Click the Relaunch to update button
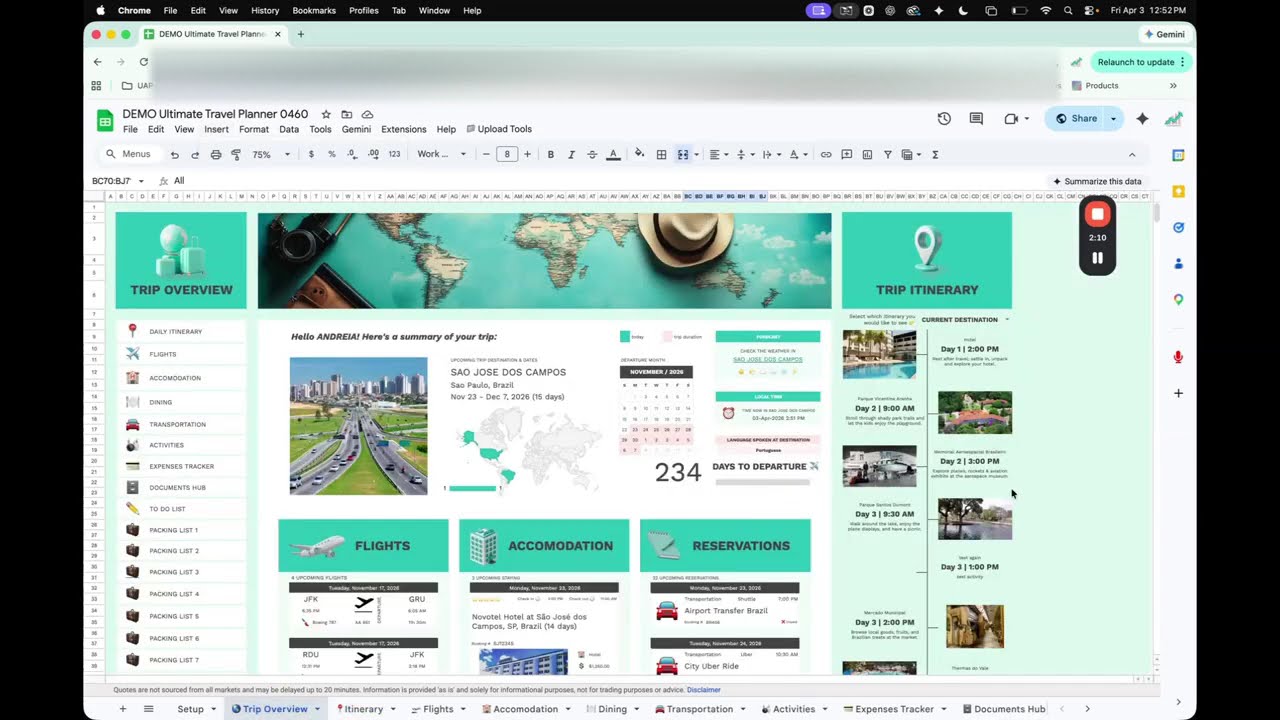This screenshot has width=1280, height=720. click(1135, 62)
